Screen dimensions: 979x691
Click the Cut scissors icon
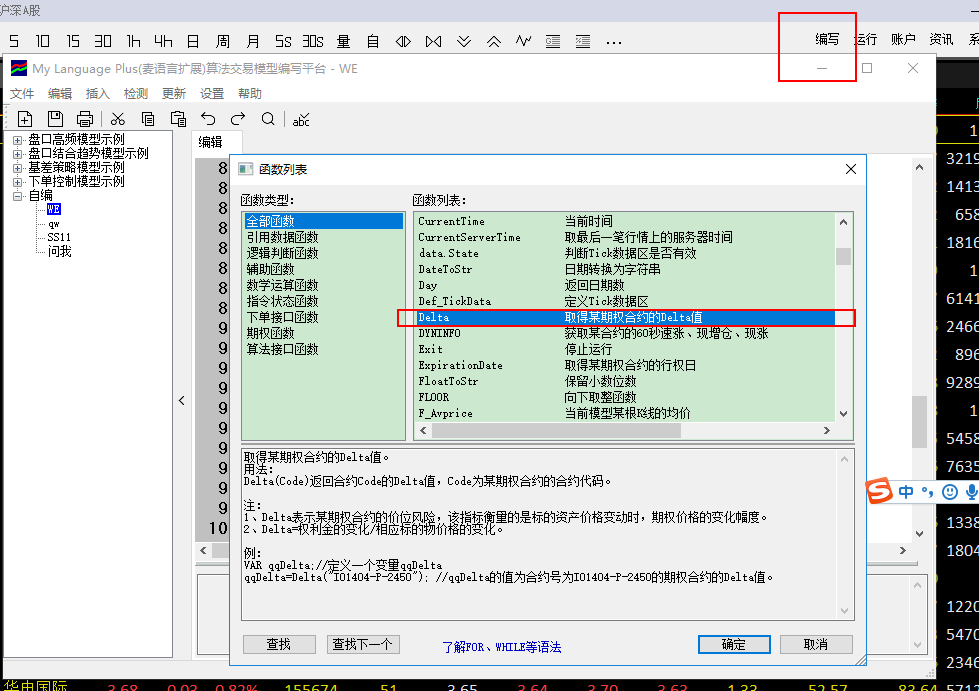(x=118, y=119)
